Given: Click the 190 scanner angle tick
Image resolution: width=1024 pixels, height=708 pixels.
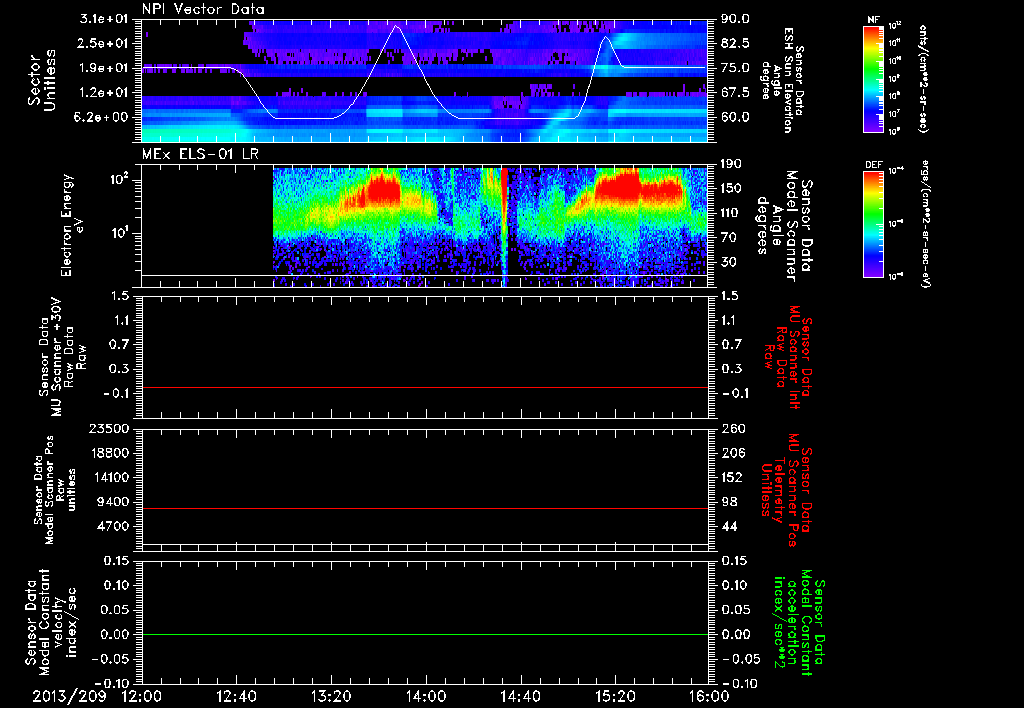Looking at the screenshot, I should 731,164.
